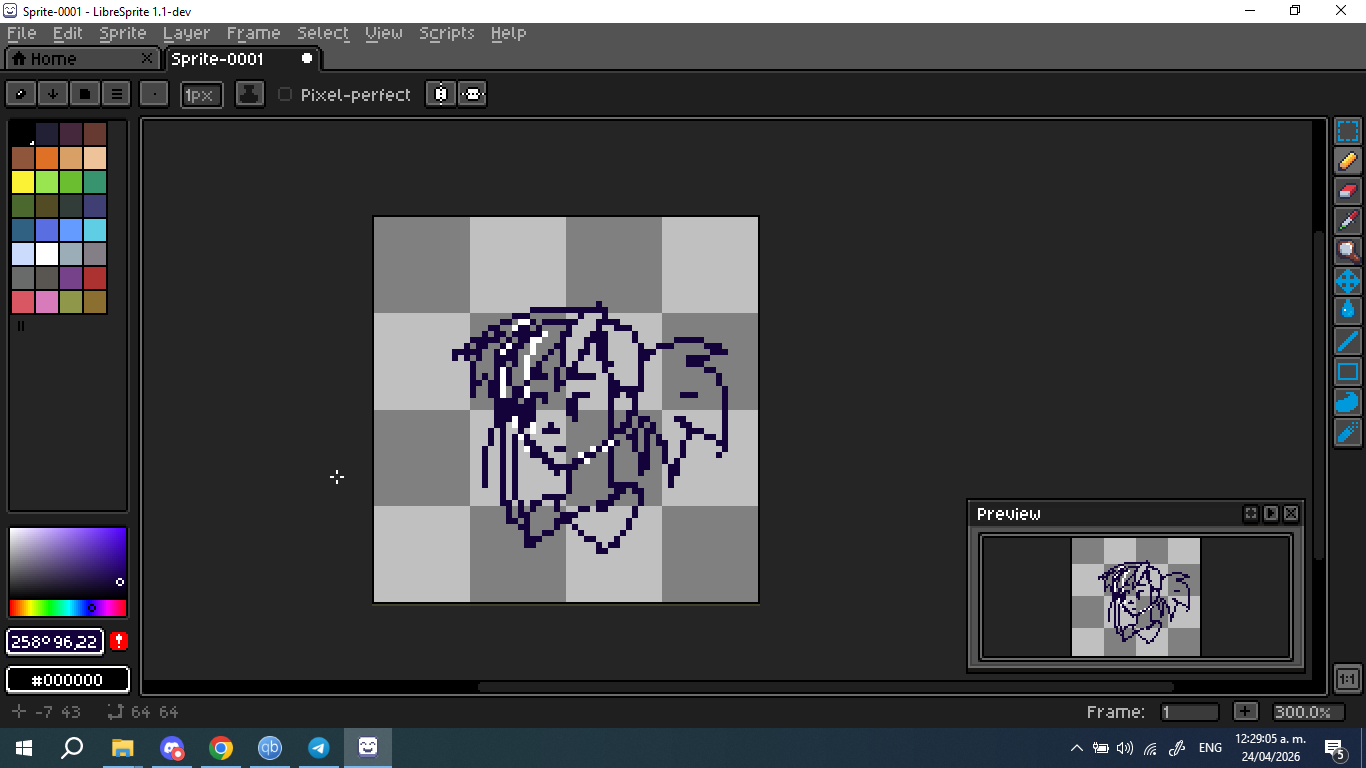
Task: Open the ink type stamp button
Action: pos(250,94)
